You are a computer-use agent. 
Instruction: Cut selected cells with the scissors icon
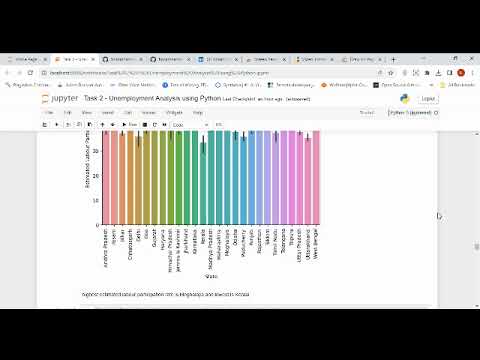68,125
